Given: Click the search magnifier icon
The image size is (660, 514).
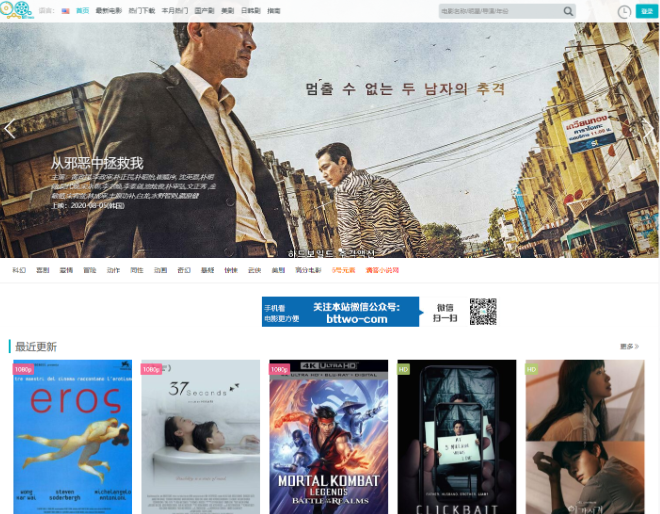Looking at the screenshot, I should (568, 11).
